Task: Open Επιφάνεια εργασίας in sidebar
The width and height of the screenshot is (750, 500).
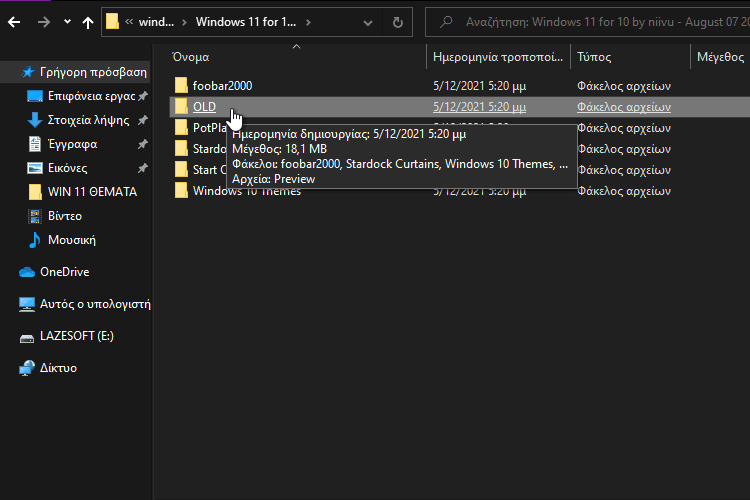Action: click(91, 96)
